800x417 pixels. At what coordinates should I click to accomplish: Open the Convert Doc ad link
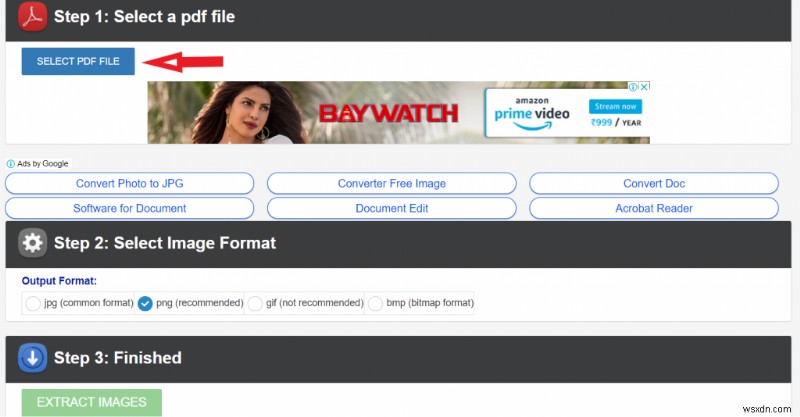[654, 183]
